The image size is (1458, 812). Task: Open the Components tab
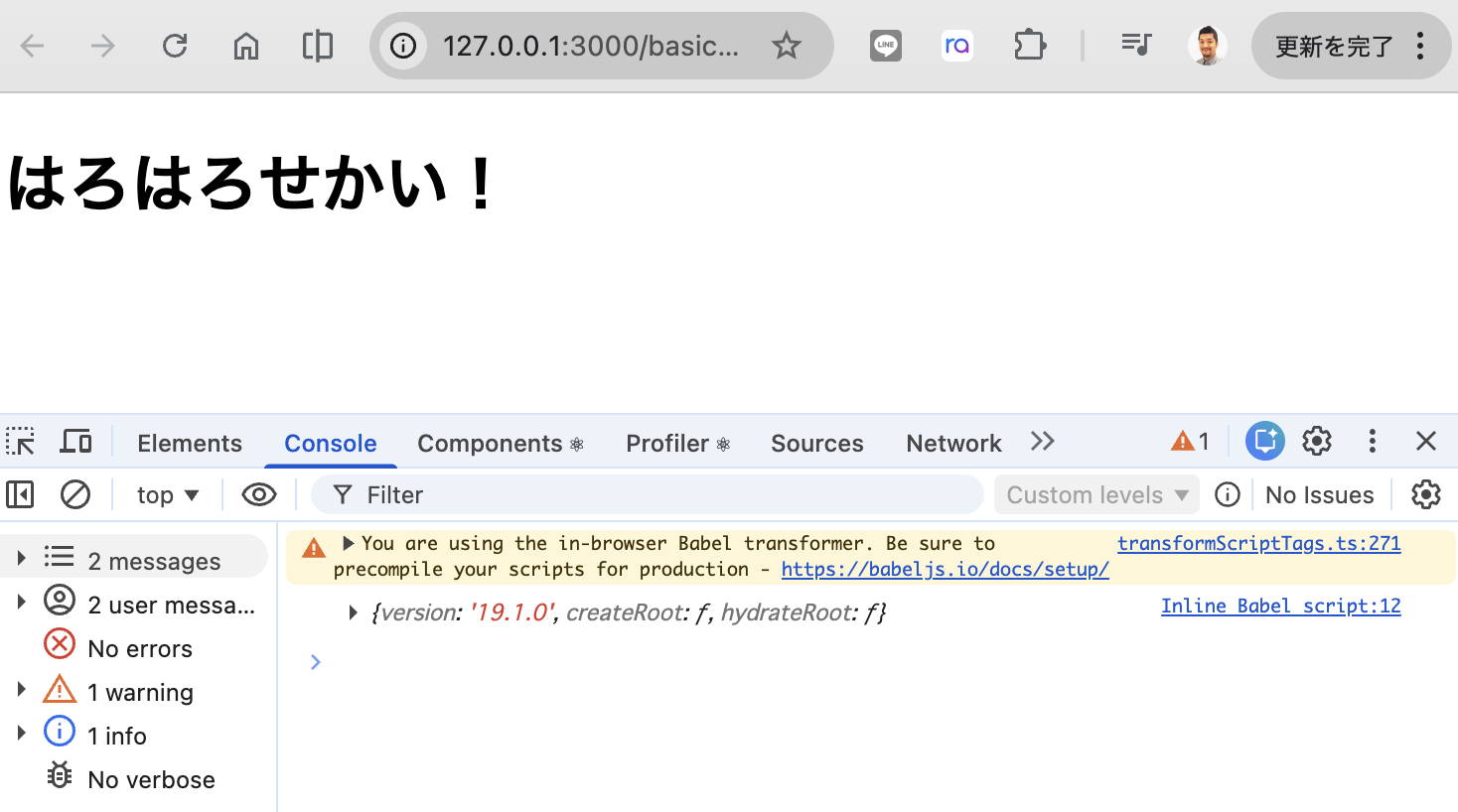click(x=491, y=443)
